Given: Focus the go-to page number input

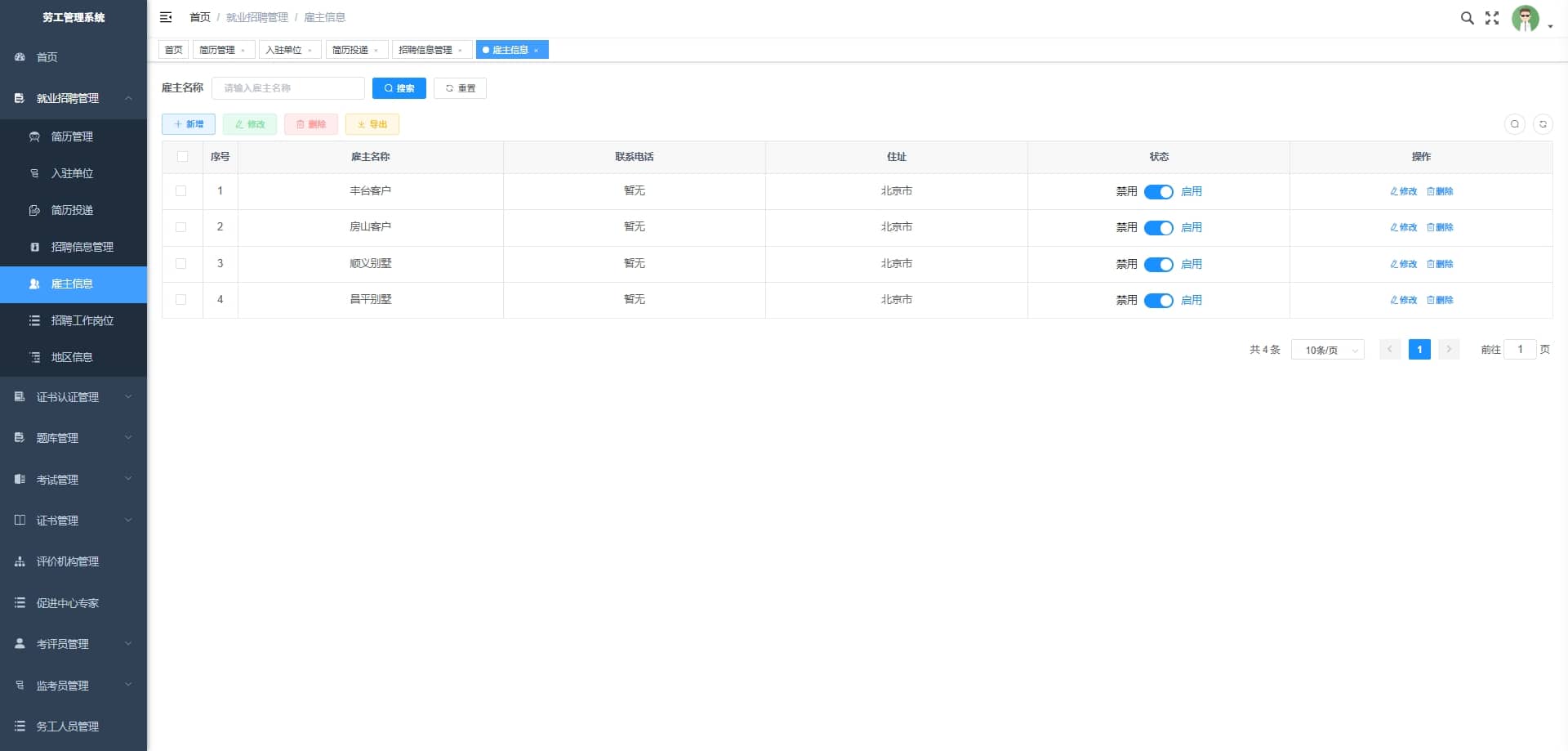Looking at the screenshot, I should tap(1520, 350).
